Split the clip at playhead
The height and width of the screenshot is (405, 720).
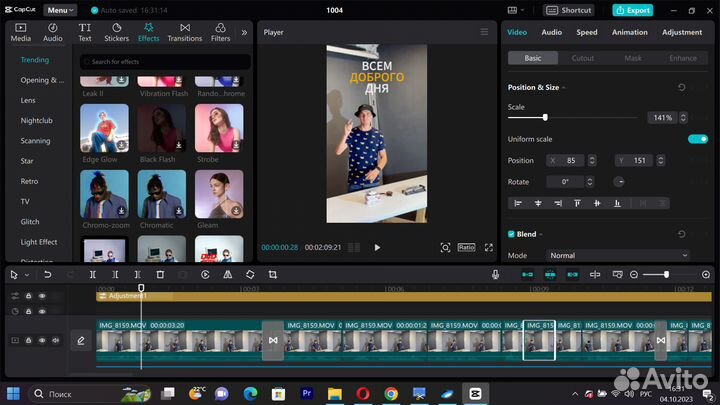pyautogui.click(x=92, y=275)
